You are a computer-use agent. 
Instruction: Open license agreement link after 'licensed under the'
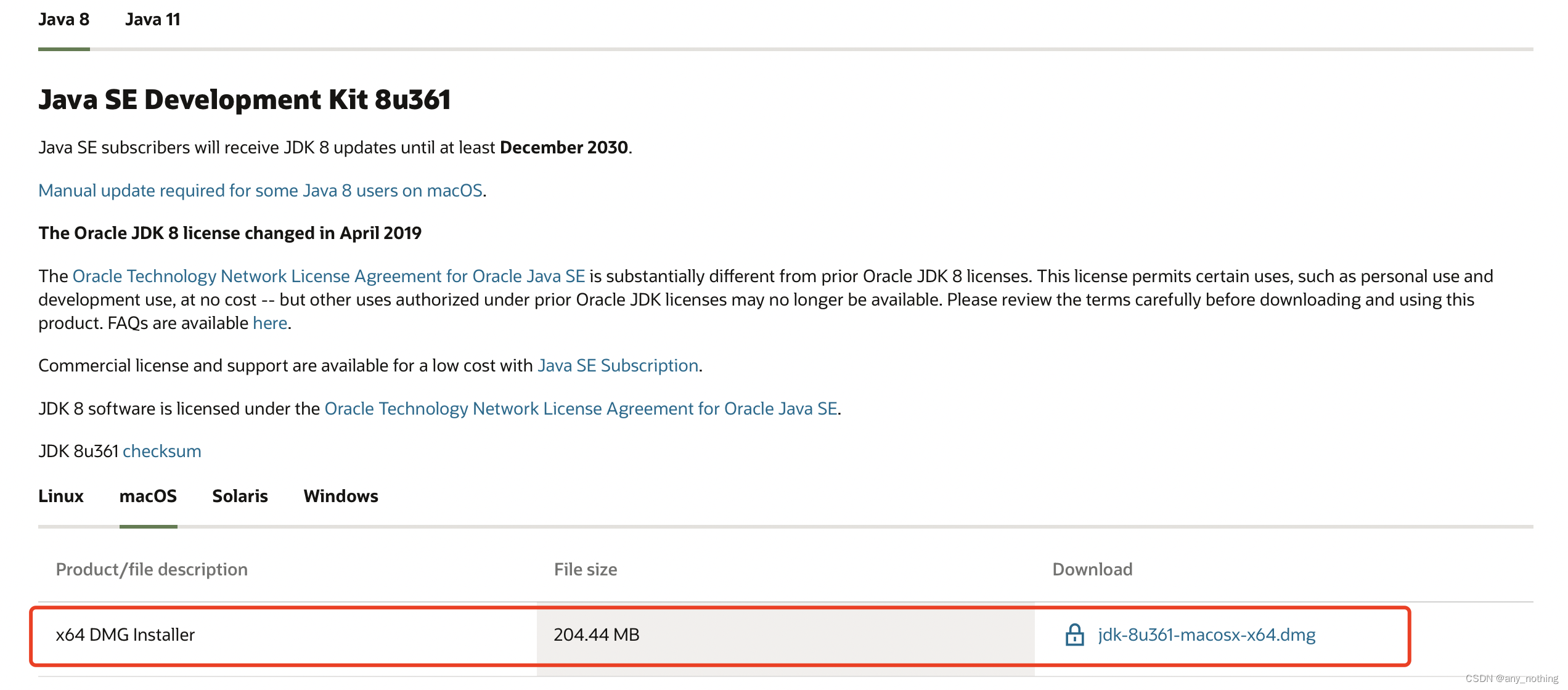pyautogui.click(x=581, y=409)
